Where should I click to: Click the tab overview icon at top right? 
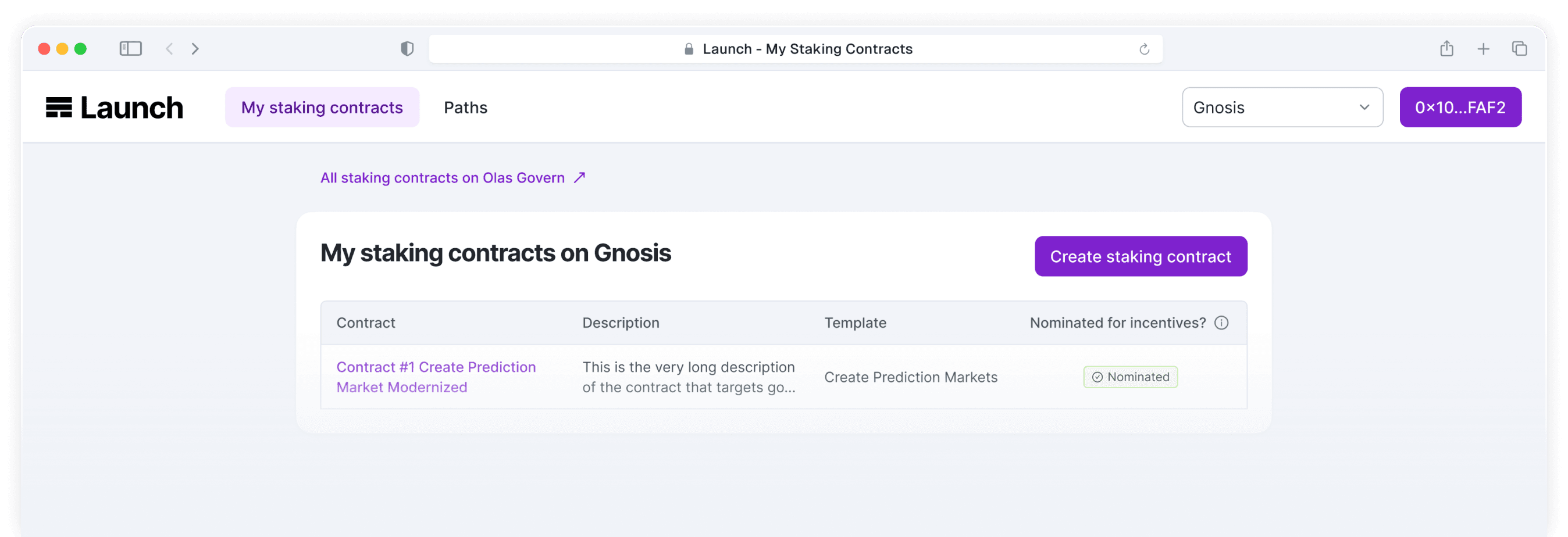(1520, 49)
